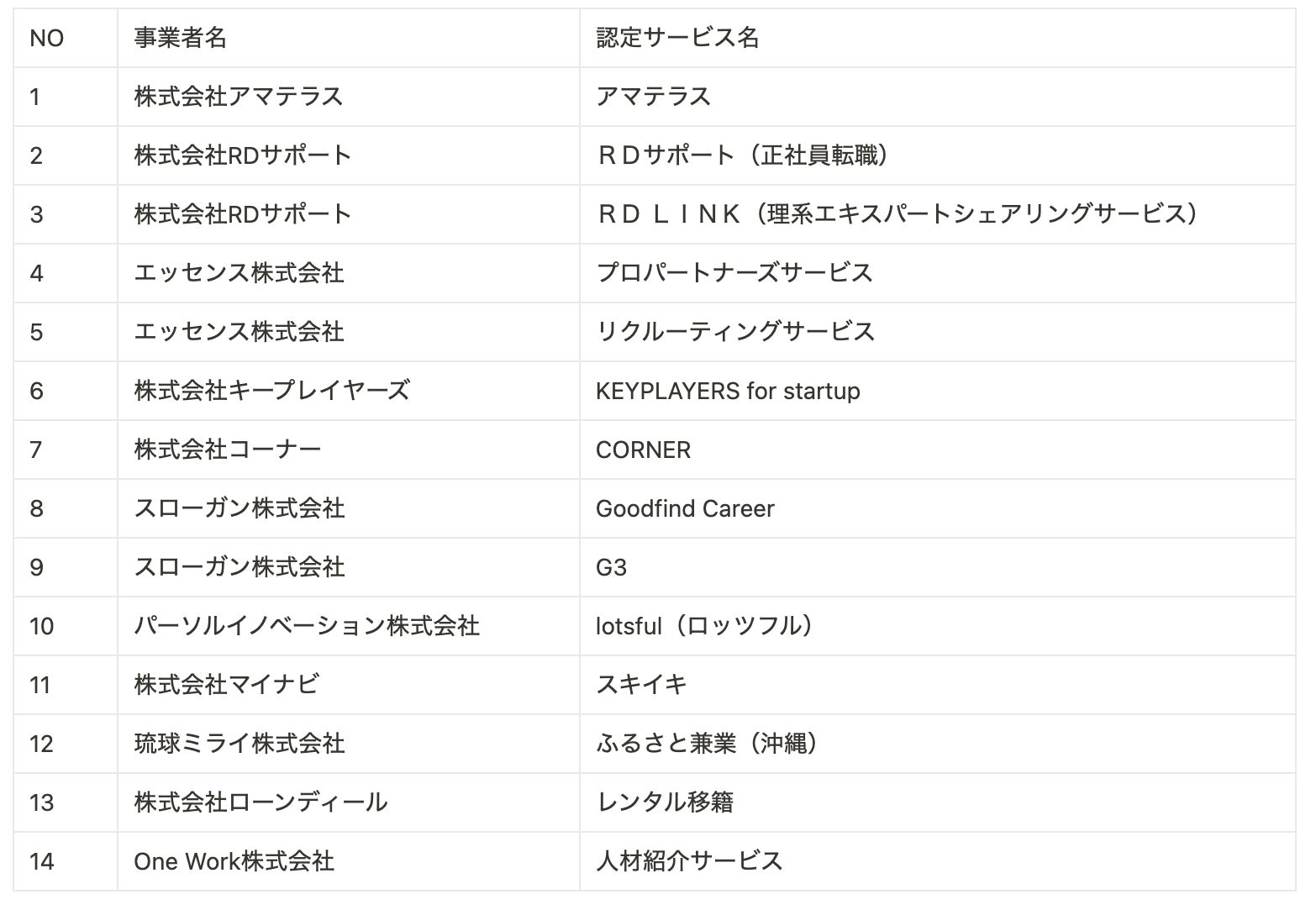
Task: Click the ＲＤ ＬＩＮＫ service cell
Action: tap(897, 215)
